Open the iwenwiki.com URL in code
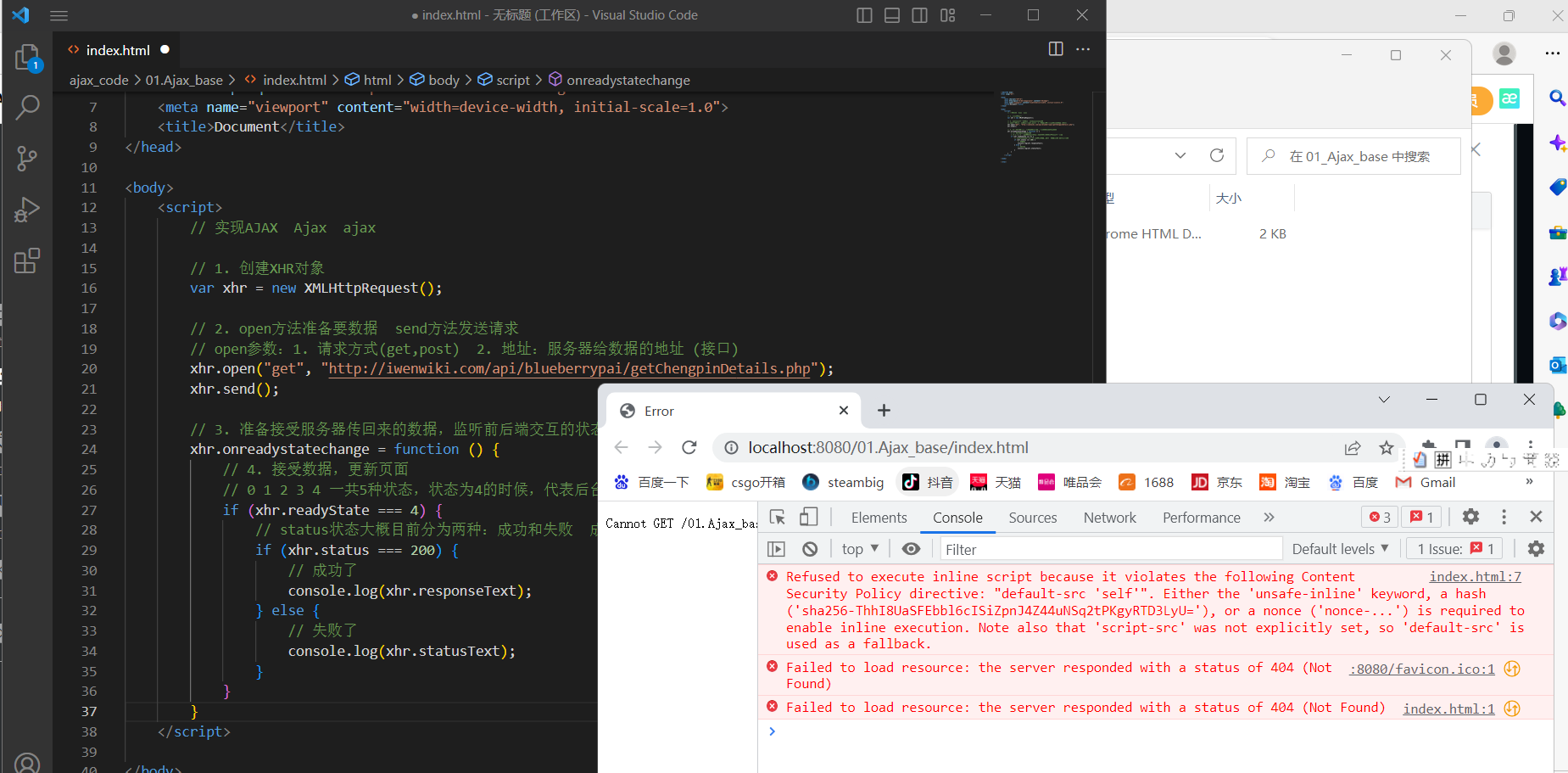 [x=569, y=369]
